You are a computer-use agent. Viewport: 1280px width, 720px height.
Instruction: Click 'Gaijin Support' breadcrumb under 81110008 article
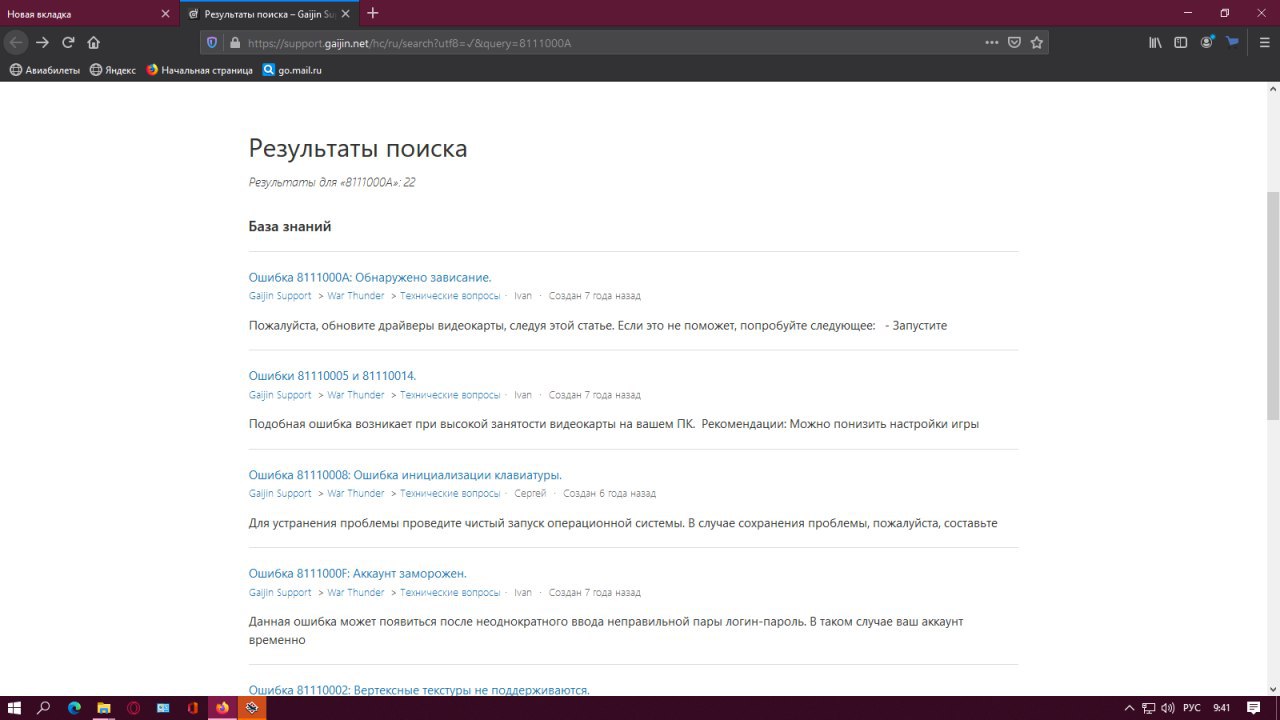click(x=280, y=493)
